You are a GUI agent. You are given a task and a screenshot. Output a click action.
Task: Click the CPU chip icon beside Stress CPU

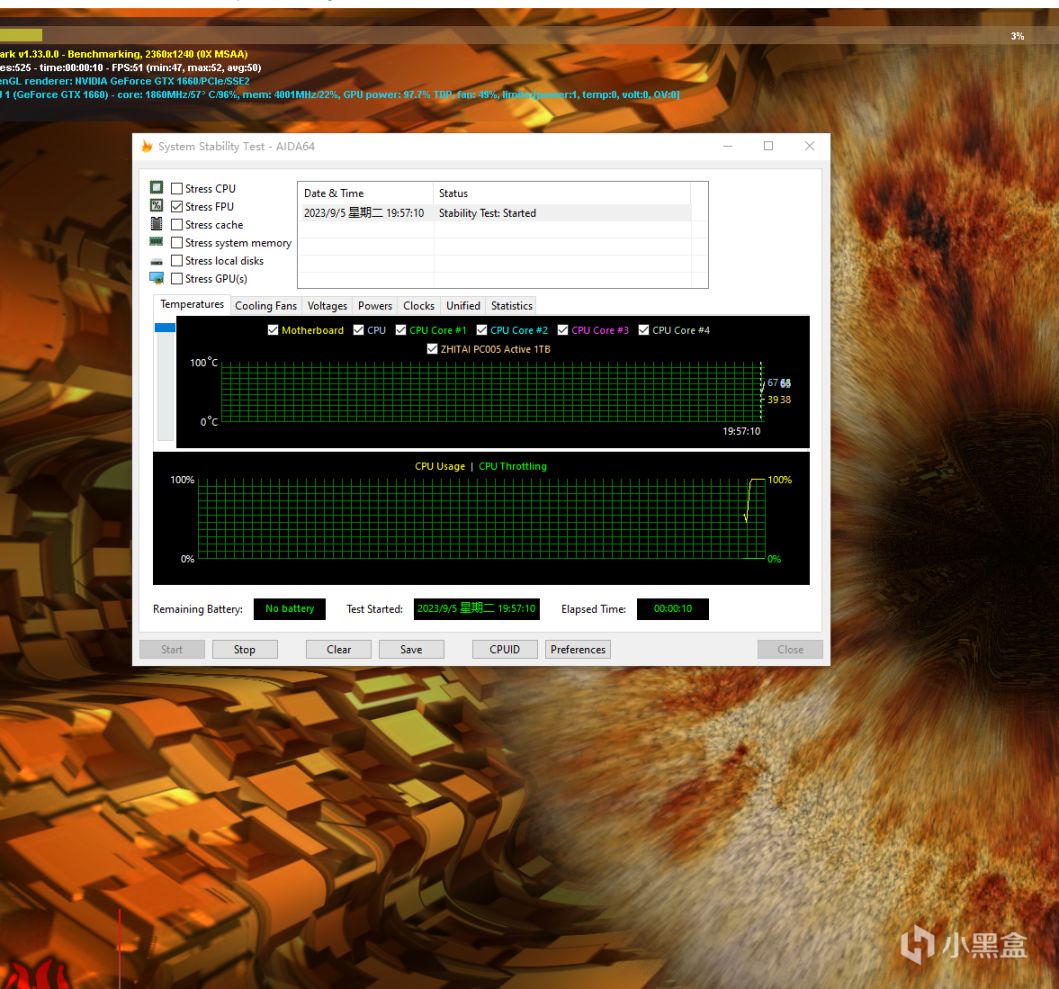(x=157, y=187)
